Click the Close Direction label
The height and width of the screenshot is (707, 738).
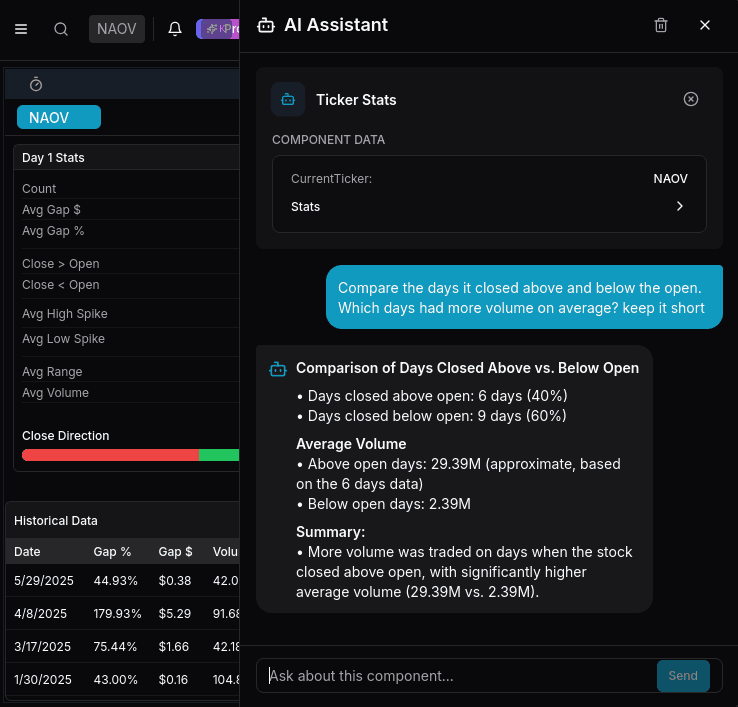pos(65,436)
